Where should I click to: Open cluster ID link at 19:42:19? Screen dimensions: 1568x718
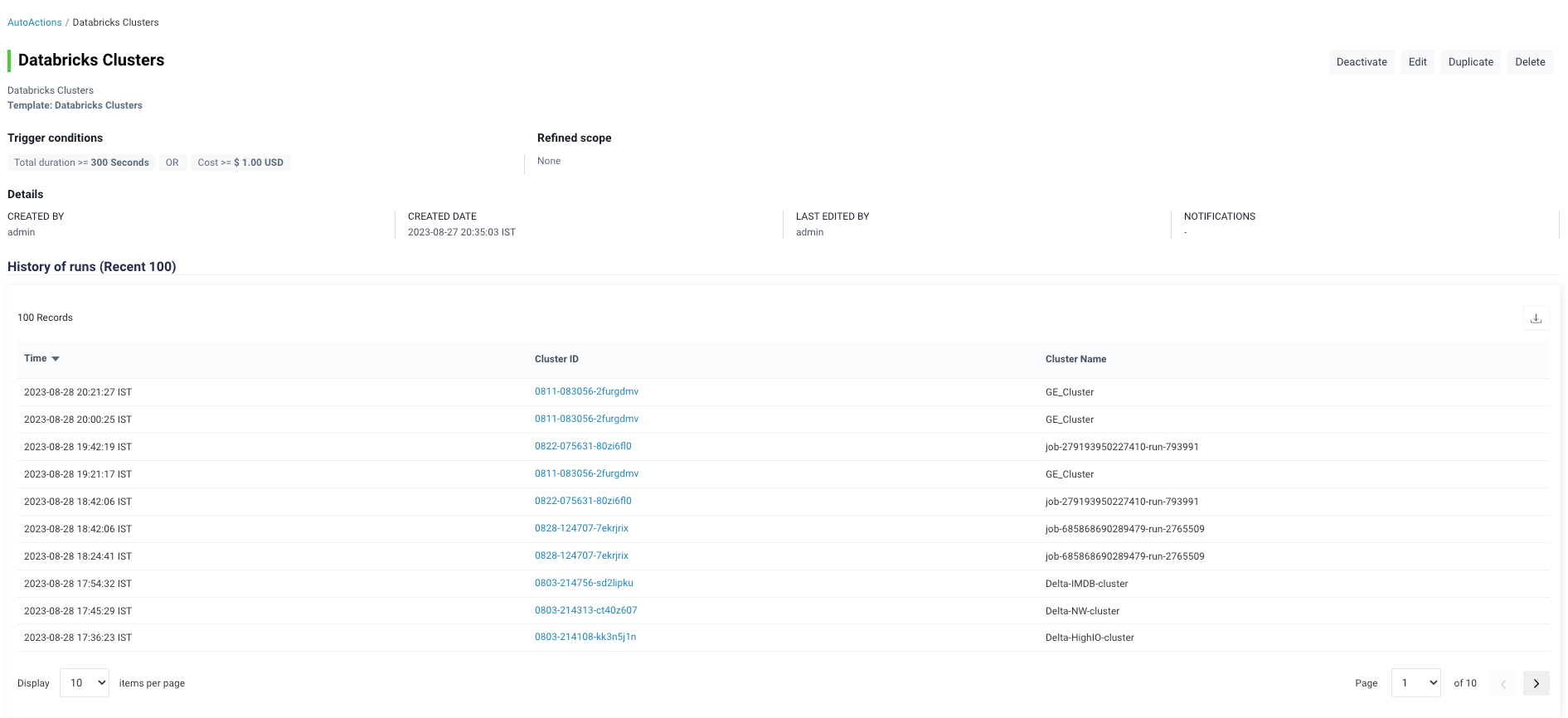pos(583,446)
